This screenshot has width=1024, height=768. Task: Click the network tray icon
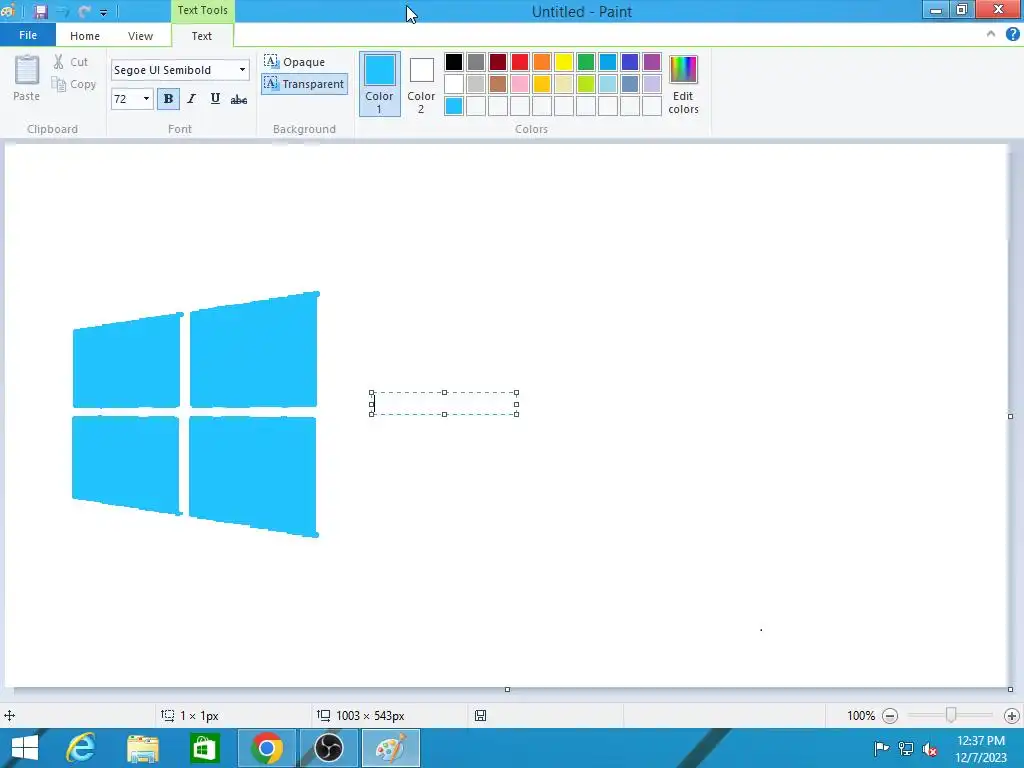pyautogui.click(x=906, y=749)
